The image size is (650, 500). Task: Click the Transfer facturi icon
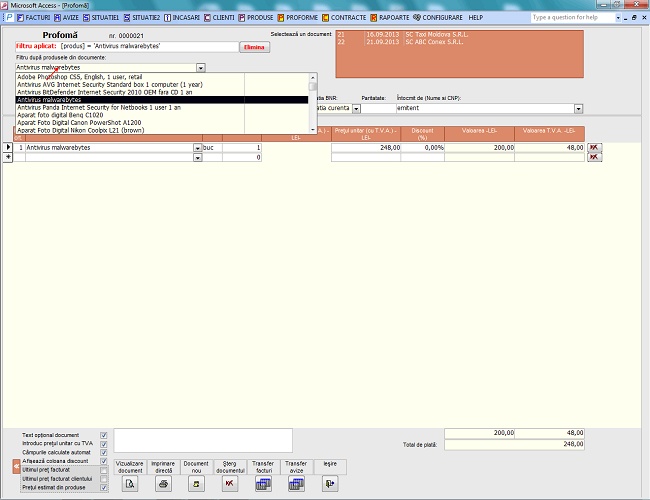(x=263, y=483)
